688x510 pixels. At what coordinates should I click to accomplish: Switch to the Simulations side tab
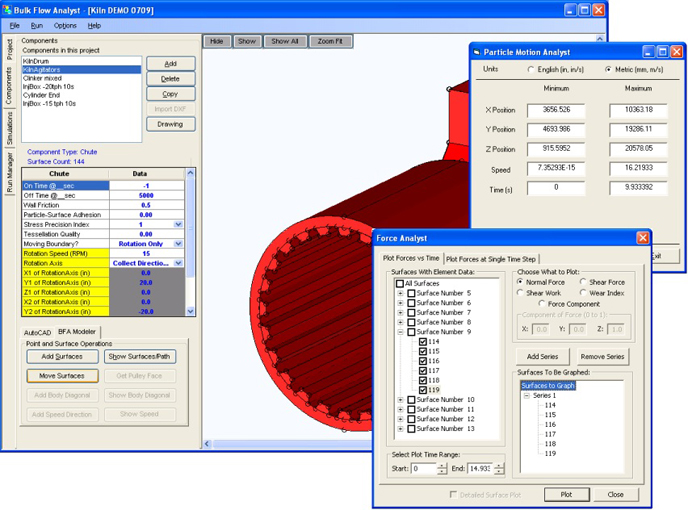[10, 129]
